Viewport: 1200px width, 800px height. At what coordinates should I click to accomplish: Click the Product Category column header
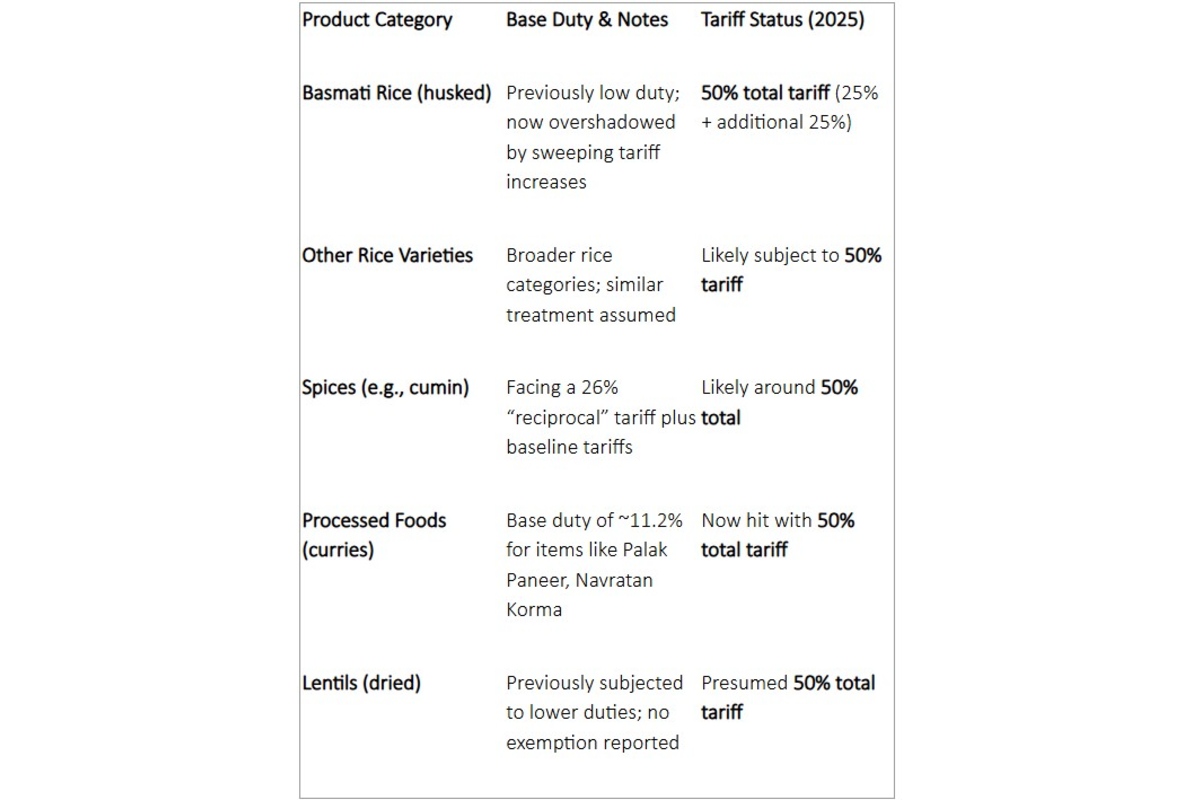pos(377,20)
